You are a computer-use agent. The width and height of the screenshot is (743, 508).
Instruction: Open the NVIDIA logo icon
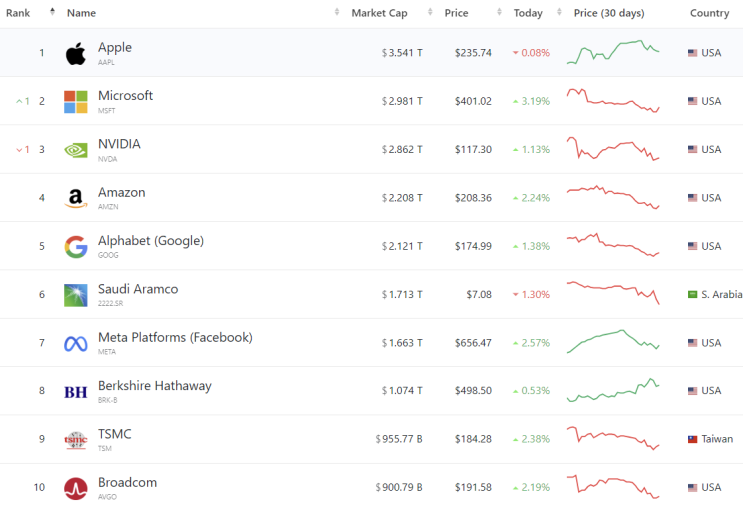[76, 150]
